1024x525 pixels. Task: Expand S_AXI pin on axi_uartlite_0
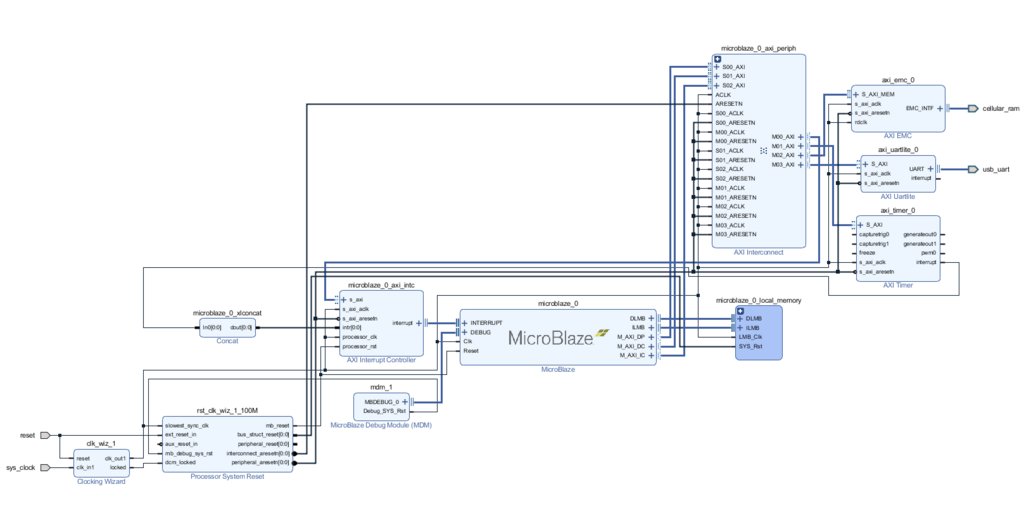pyautogui.click(x=865, y=164)
